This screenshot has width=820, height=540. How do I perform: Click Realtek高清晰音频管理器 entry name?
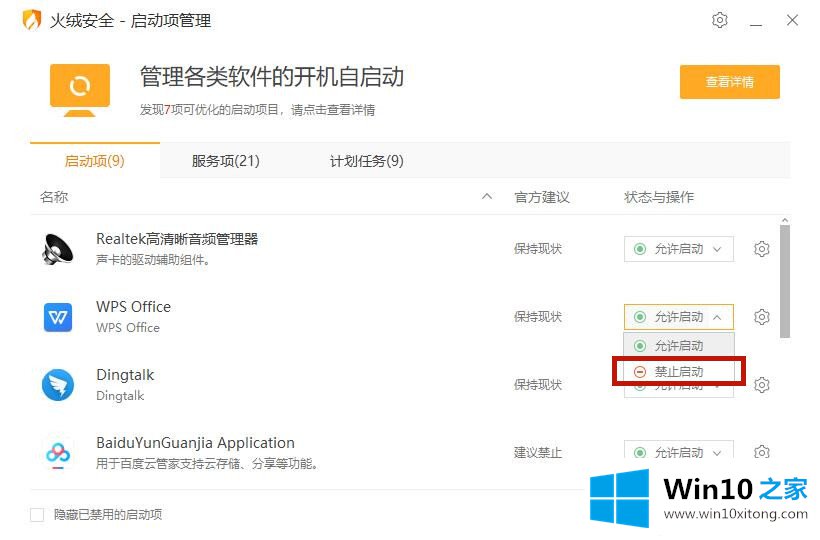coord(177,239)
